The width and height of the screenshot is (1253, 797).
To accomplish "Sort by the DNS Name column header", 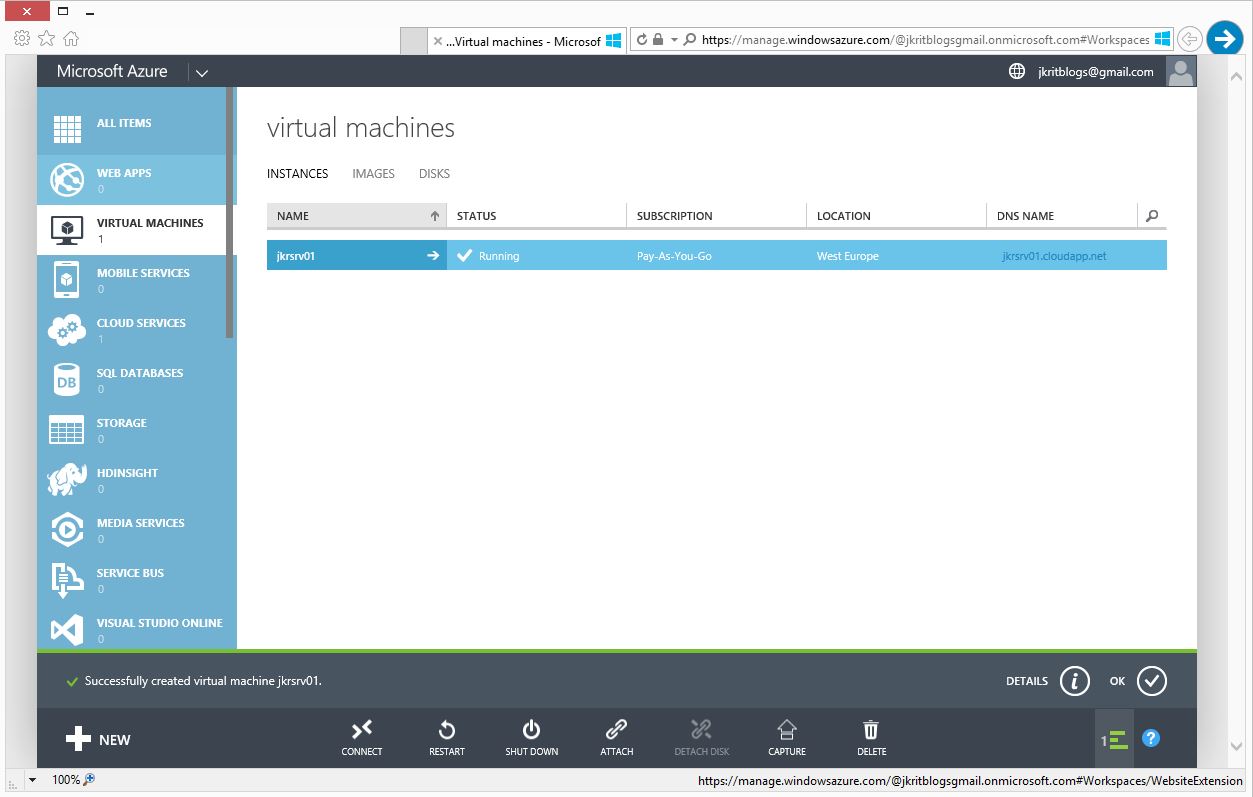I will pyautogui.click(x=1062, y=216).
